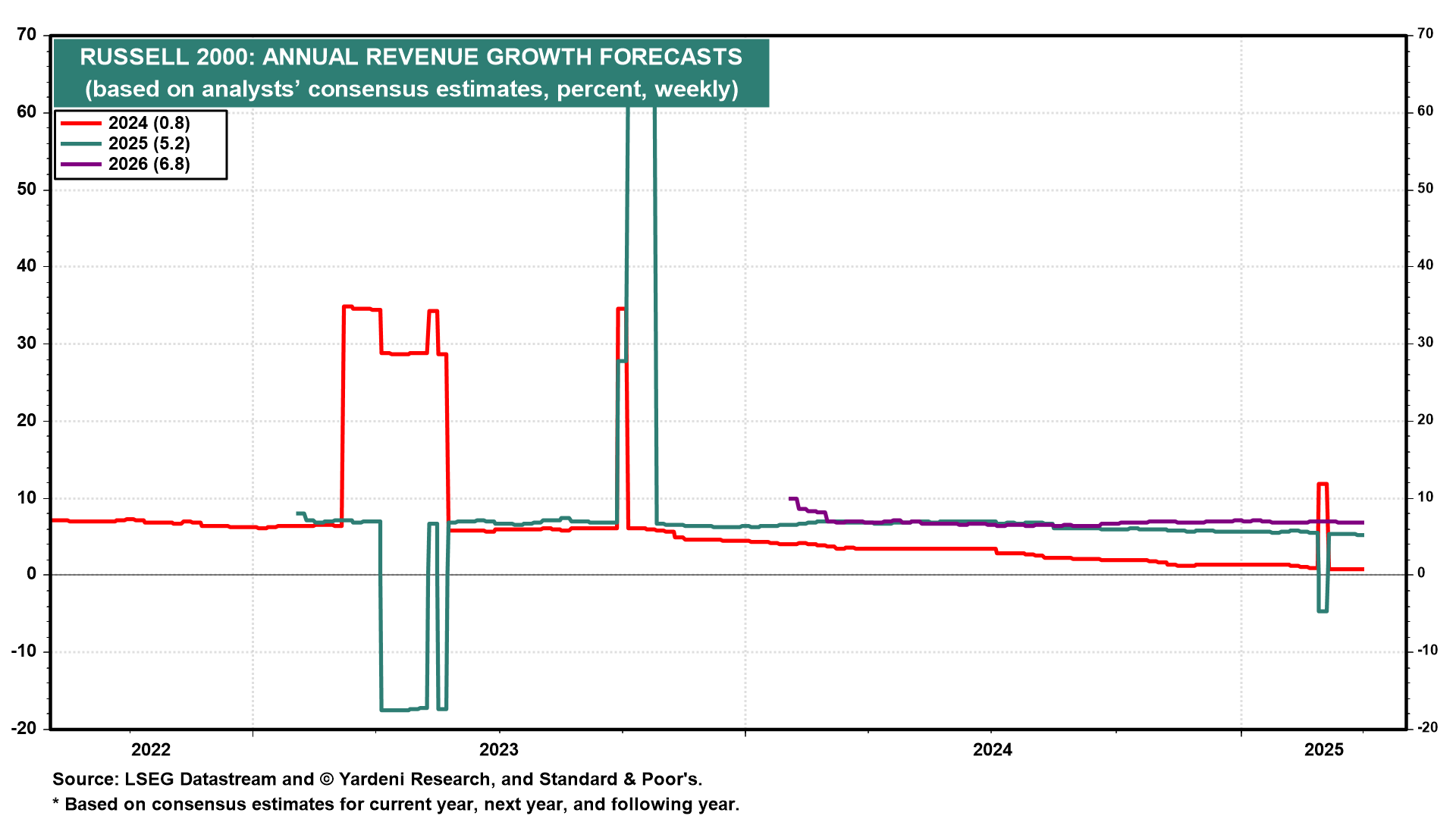Screen dimensions: 1456x819
Task: Click the purple 2026 legend line swatch
Action: pos(80,164)
